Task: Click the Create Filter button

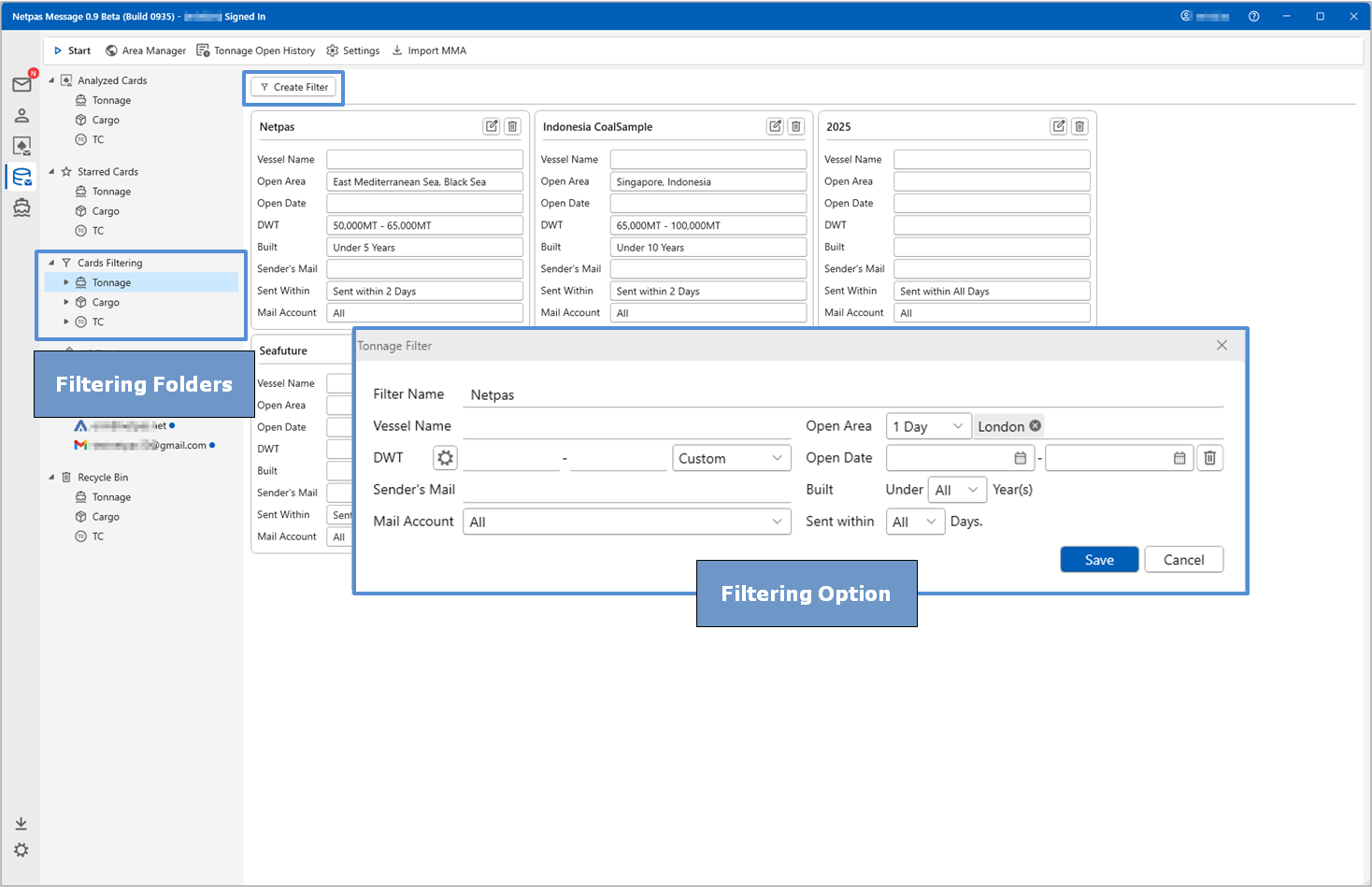Action: pyautogui.click(x=293, y=87)
